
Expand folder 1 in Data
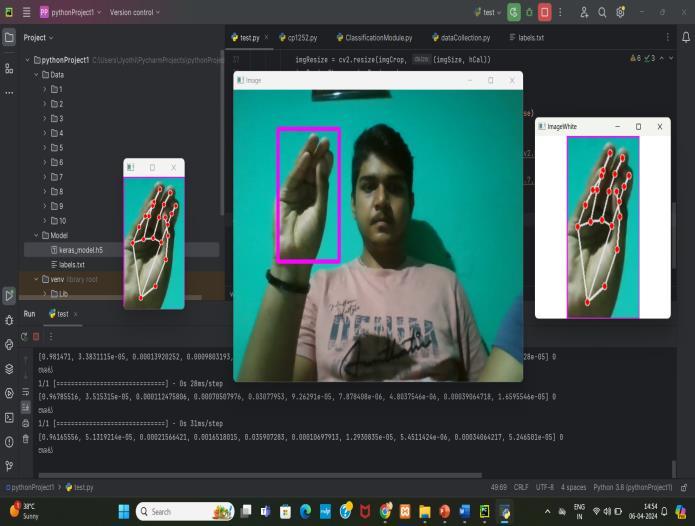pos(45,89)
